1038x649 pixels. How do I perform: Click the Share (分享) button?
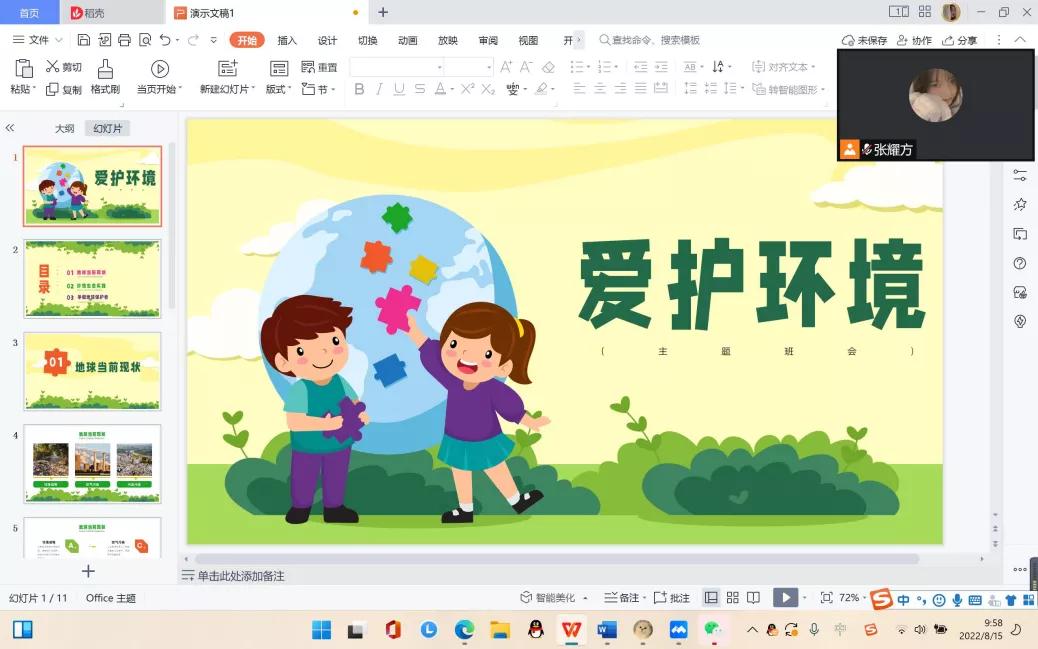pyautogui.click(x=960, y=40)
